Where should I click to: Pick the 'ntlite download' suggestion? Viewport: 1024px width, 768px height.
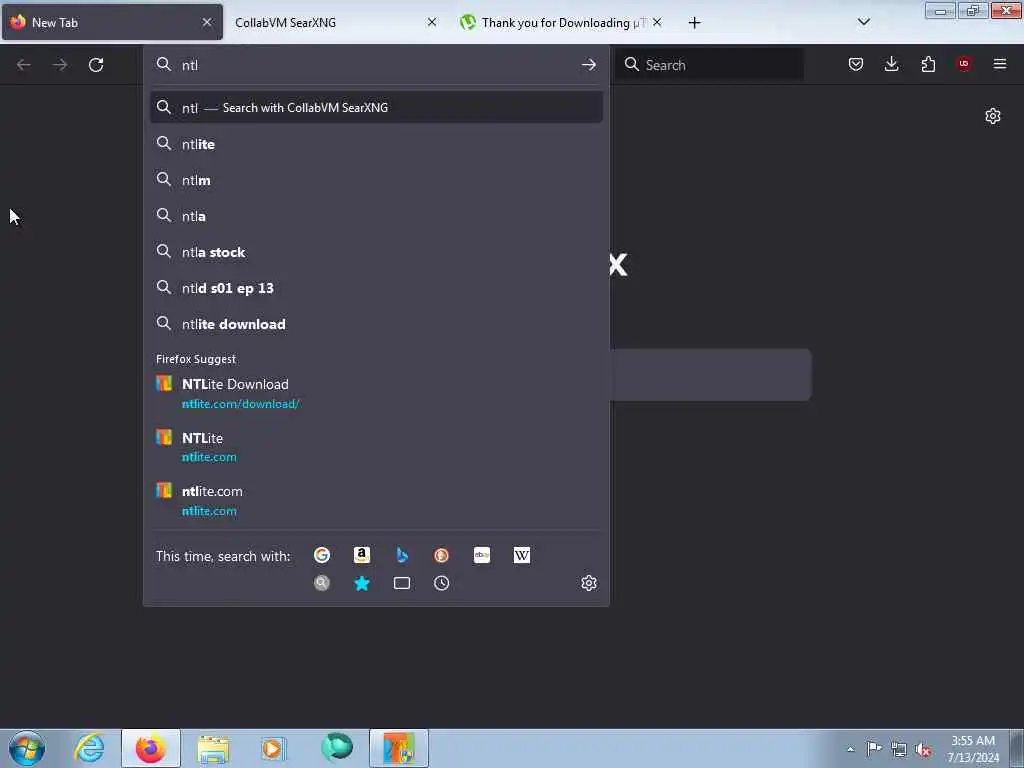tap(376, 324)
